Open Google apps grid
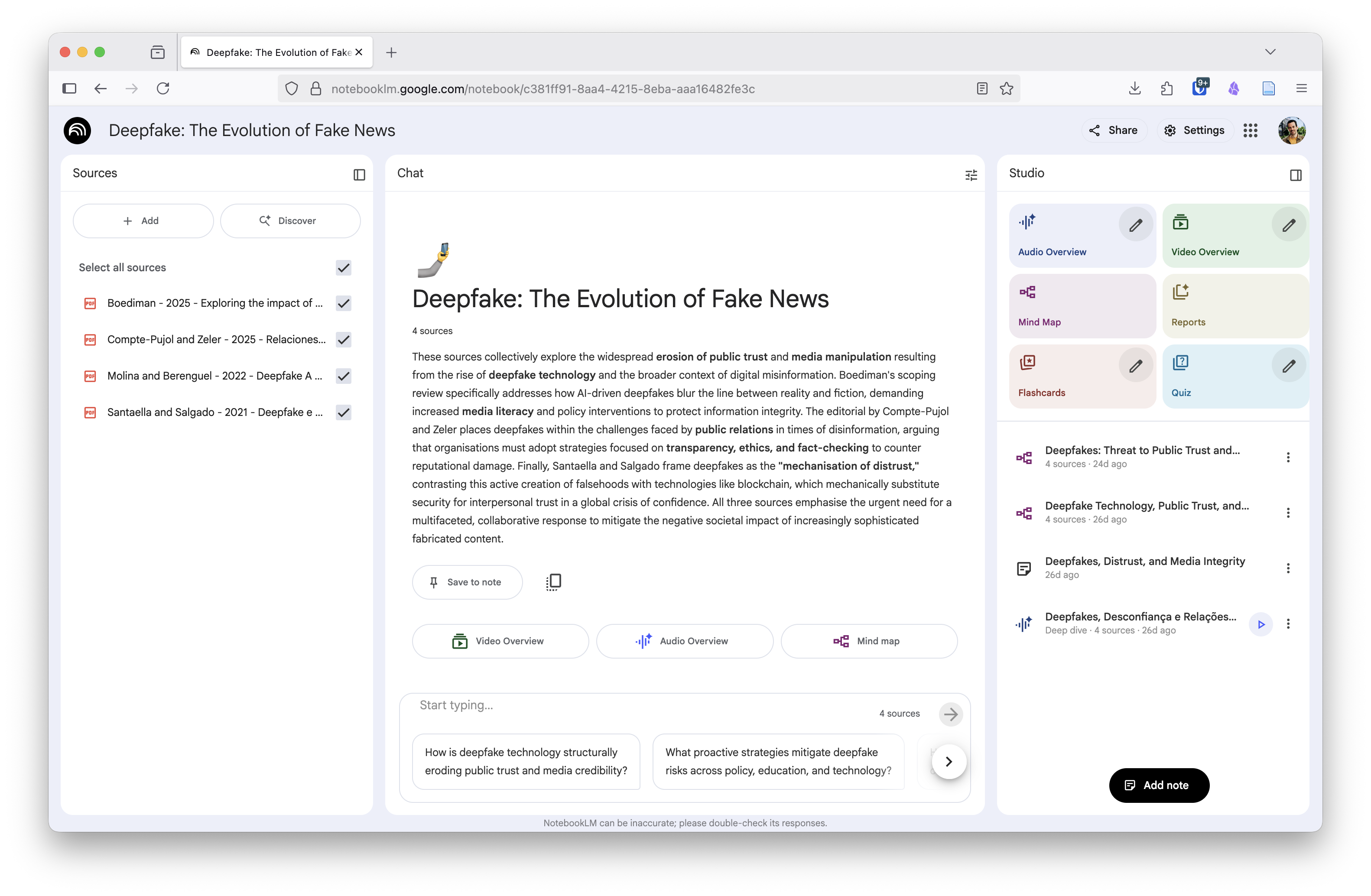Screen dimensions: 1371x896 1250,131
